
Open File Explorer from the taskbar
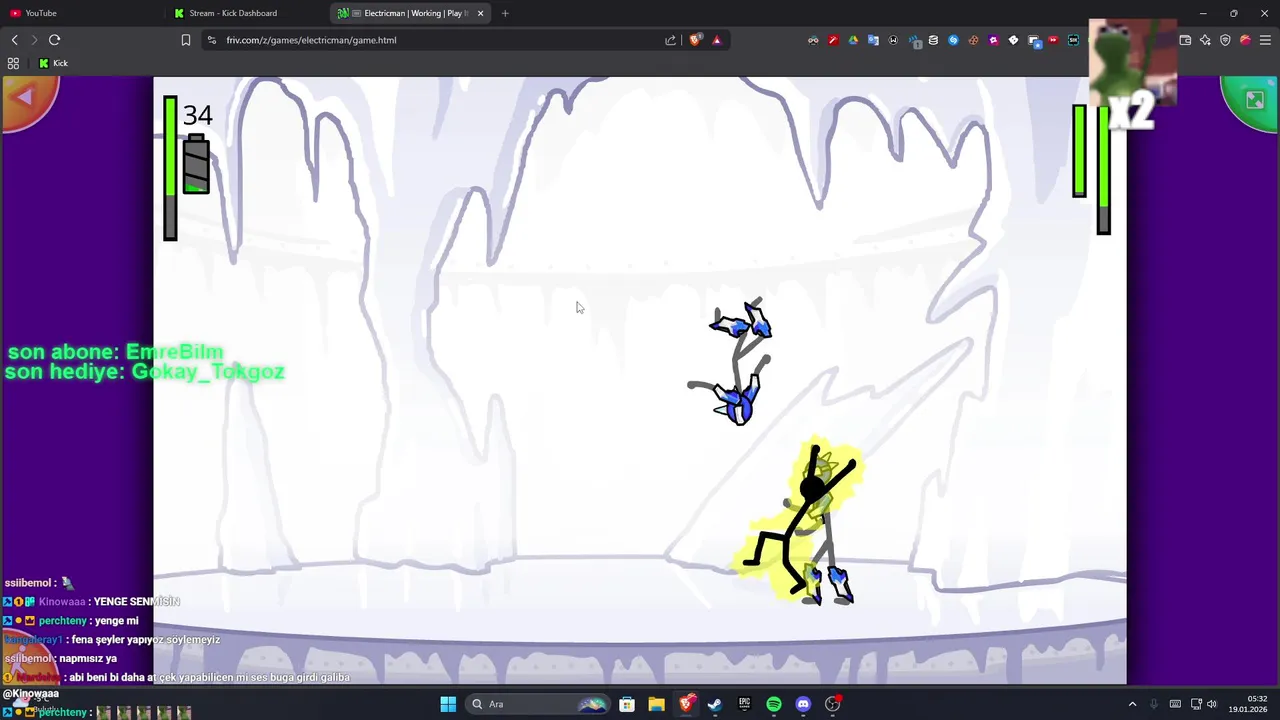pos(656,704)
